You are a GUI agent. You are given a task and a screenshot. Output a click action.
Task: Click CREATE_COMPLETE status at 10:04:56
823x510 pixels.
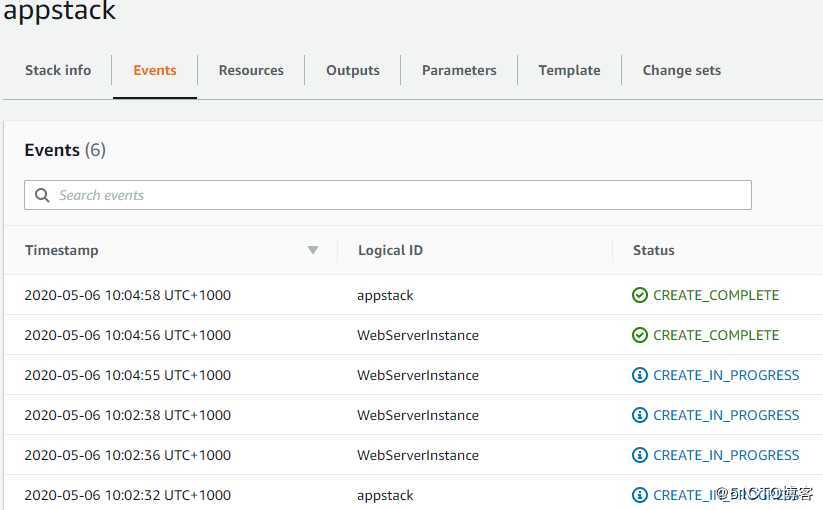pyautogui.click(x=716, y=335)
